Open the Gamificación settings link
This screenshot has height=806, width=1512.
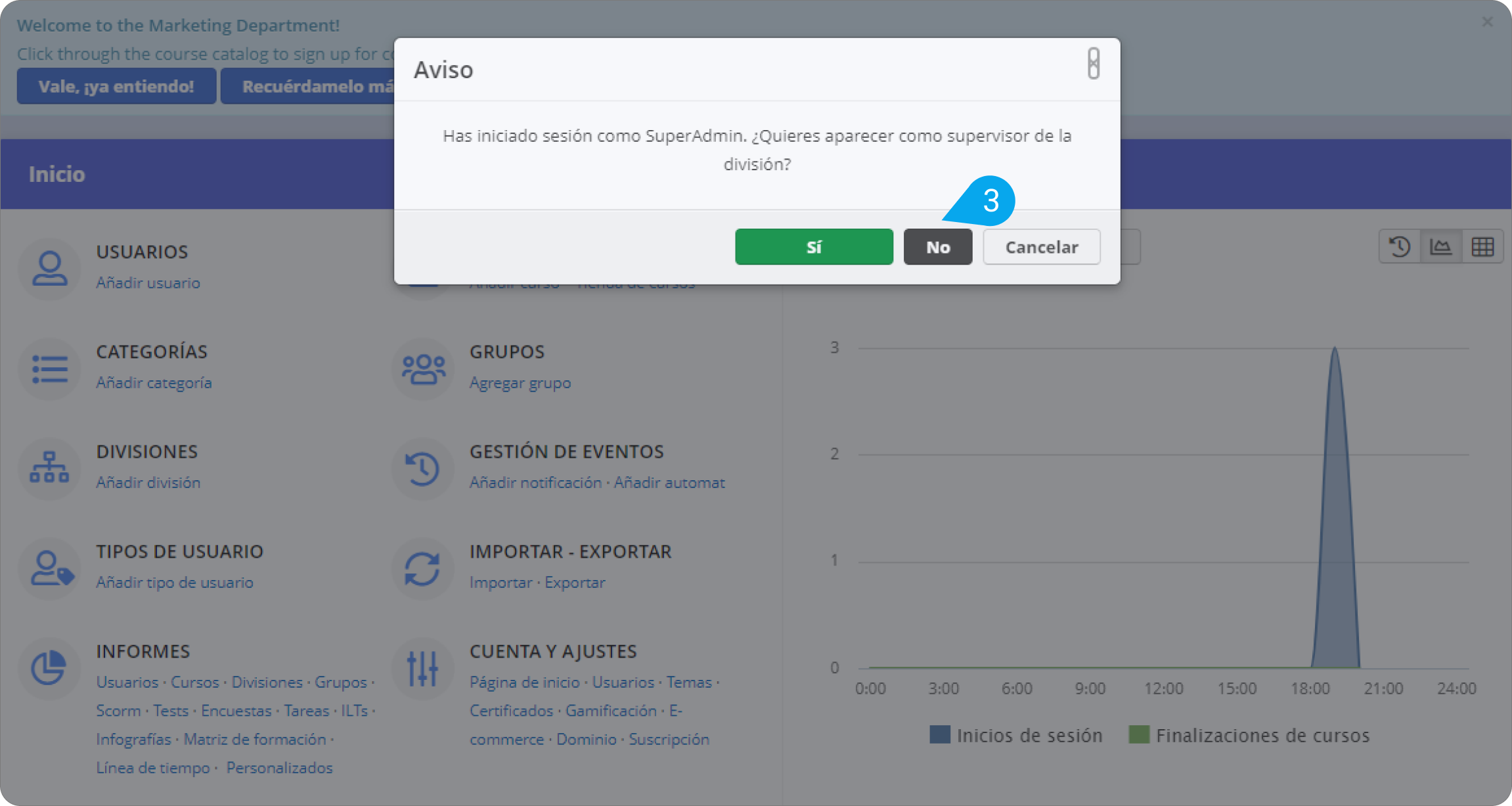611,710
